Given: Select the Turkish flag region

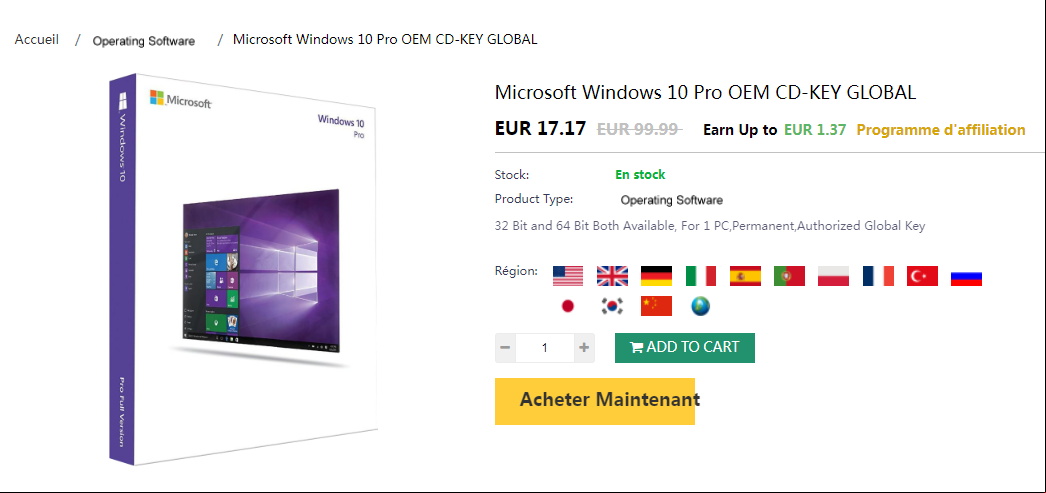Looking at the screenshot, I should (x=922, y=276).
